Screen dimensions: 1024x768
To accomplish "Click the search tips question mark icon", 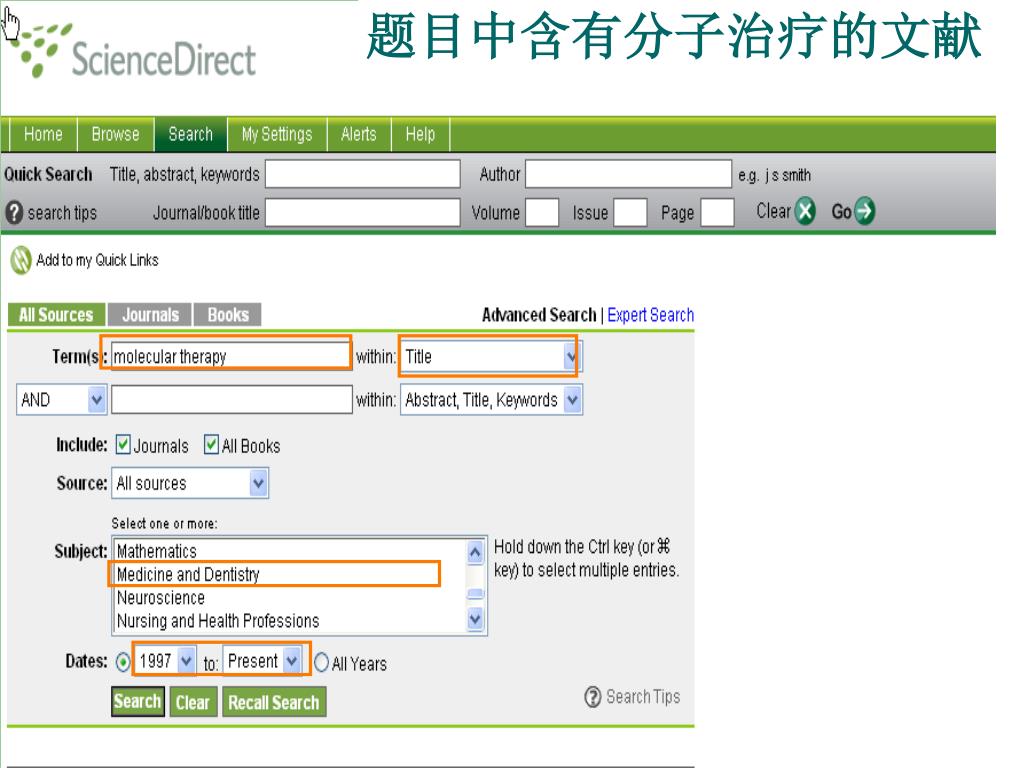I will pyautogui.click(x=14, y=212).
